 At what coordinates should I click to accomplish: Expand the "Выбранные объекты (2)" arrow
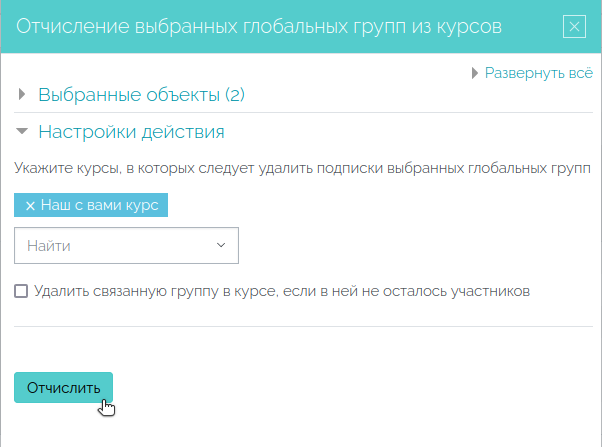point(23,95)
